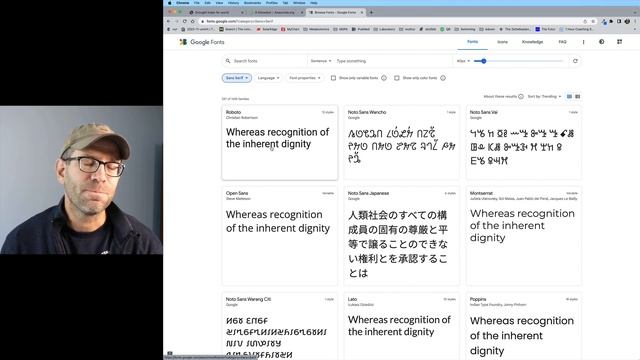The height and width of the screenshot is (360, 640).
Task: Open the Apple menu
Action: pos(169,3)
